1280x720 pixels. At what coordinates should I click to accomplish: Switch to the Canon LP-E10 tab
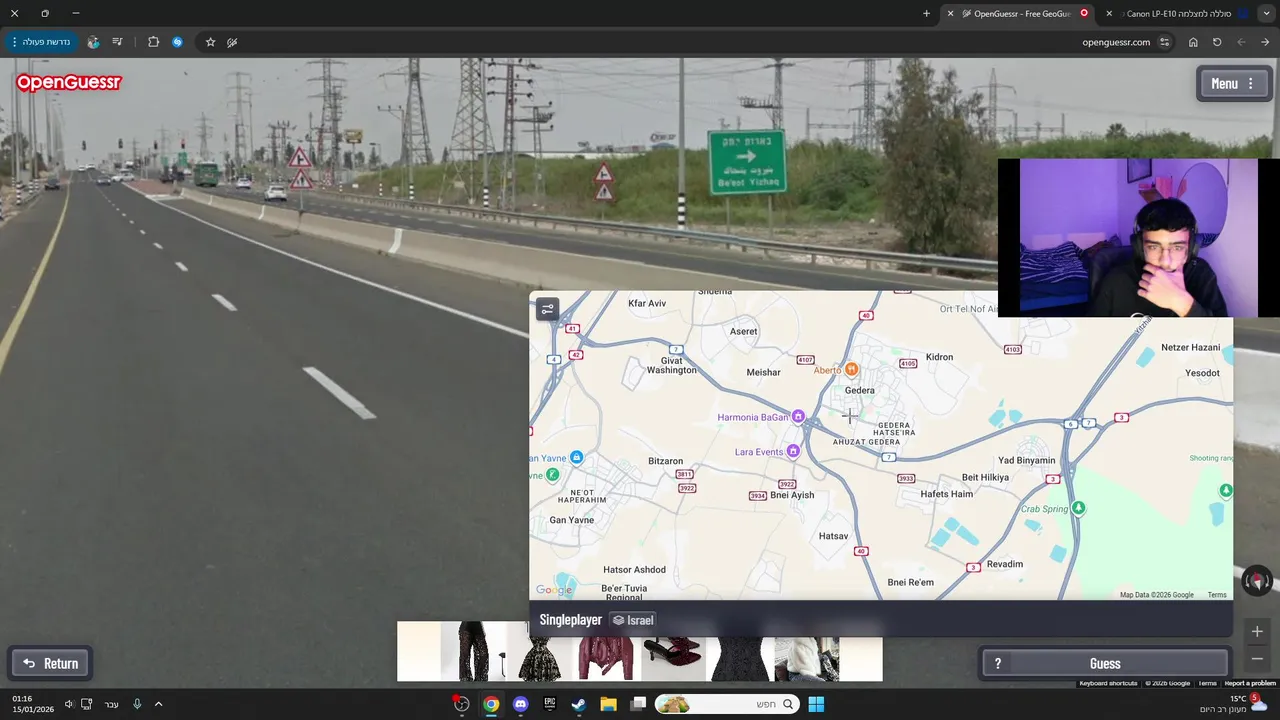(x=1178, y=13)
